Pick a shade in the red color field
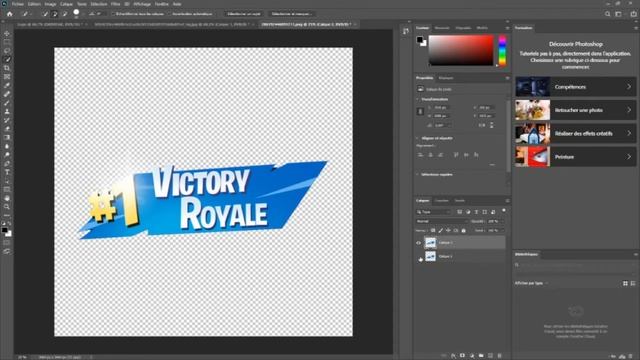This screenshot has width=640, height=360. pos(461,50)
